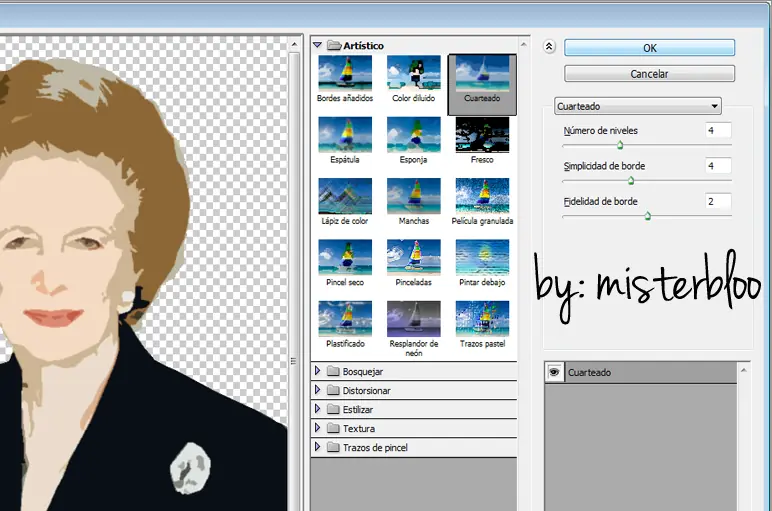Click the Número de niveles slider handle
The width and height of the screenshot is (772, 511).
click(620, 145)
